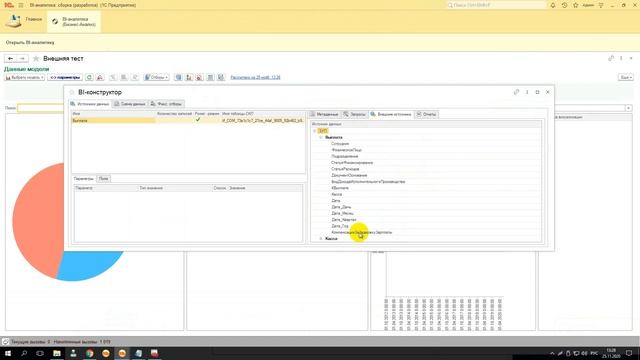Click the global search field in title bar
Screen dimensions: 640x360
pyautogui.click(x=496, y=5)
